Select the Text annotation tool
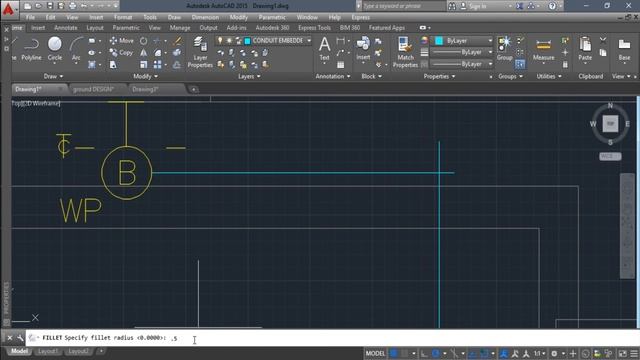The image size is (640, 360). tap(324, 49)
